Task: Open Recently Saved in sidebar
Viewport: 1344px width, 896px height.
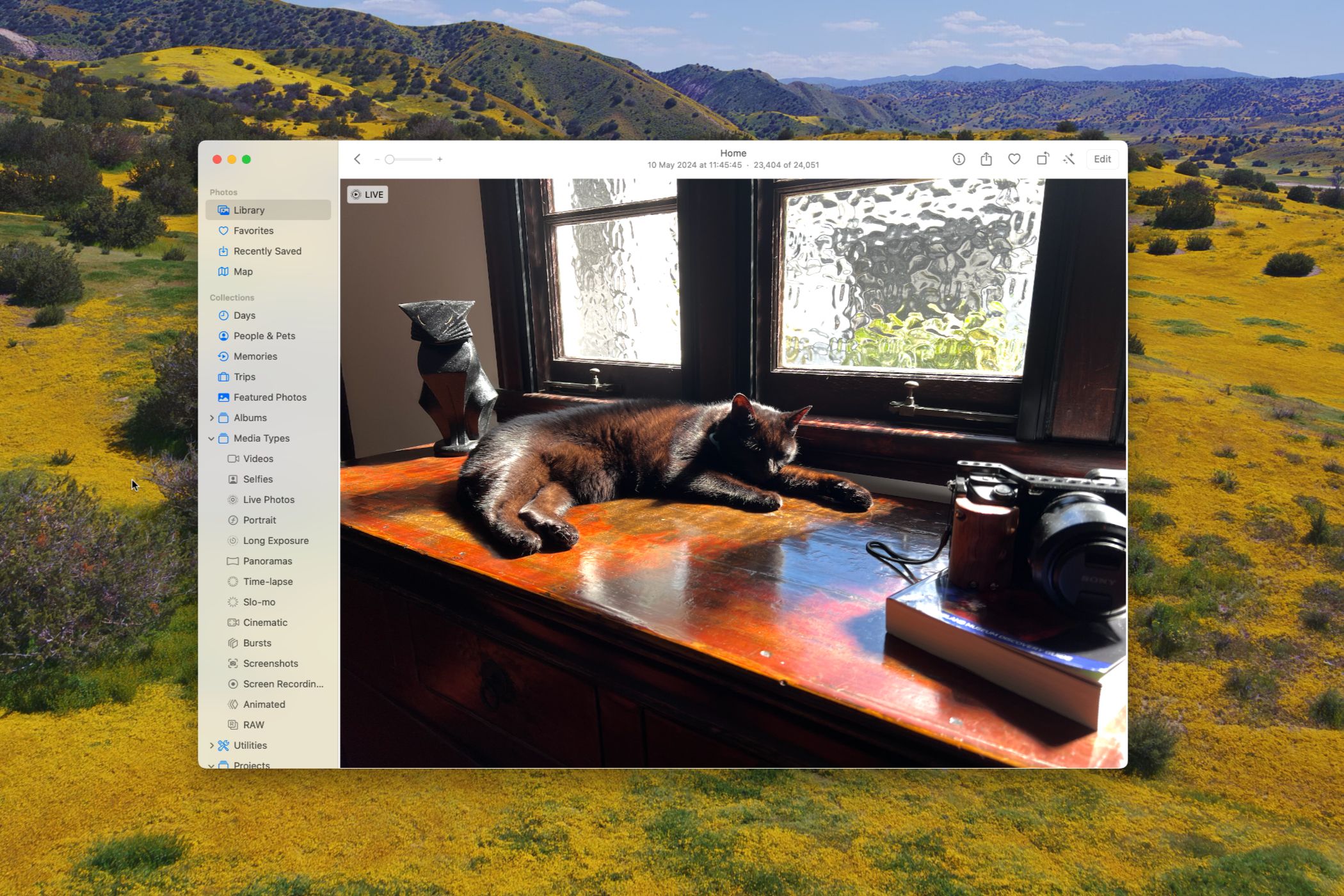Action: (x=267, y=251)
